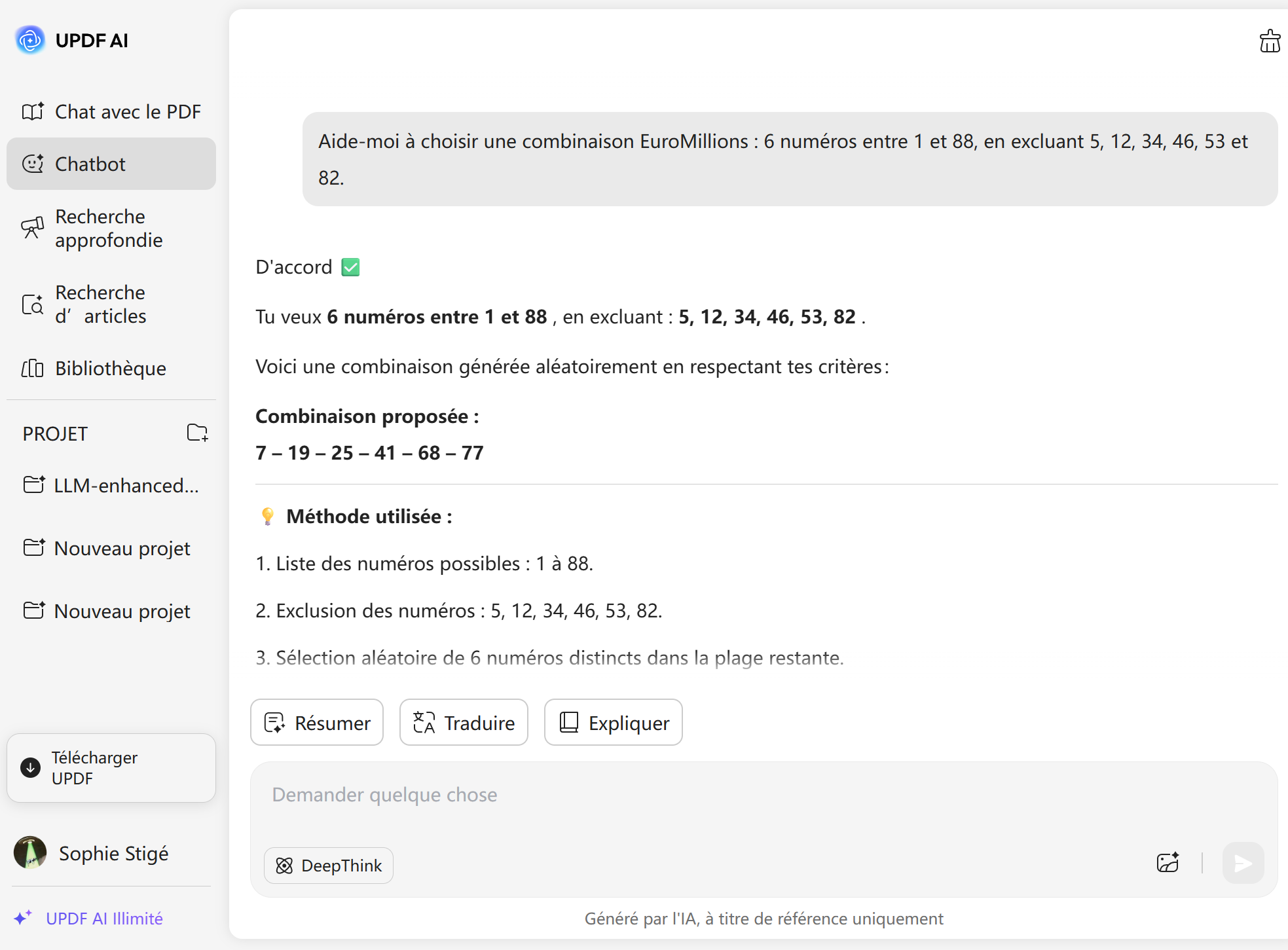Click the sparkle icon beside UPDF AI Illimité
The width and height of the screenshot is (1288, 950).
pyautogui.click(x=23, y=918)
